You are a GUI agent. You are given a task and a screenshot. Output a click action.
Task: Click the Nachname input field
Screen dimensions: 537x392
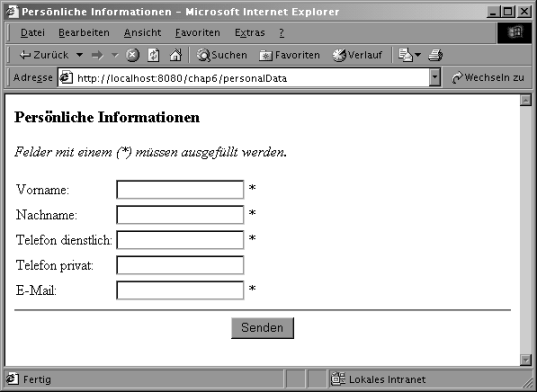pyautogui.click(x=180, y=215)
